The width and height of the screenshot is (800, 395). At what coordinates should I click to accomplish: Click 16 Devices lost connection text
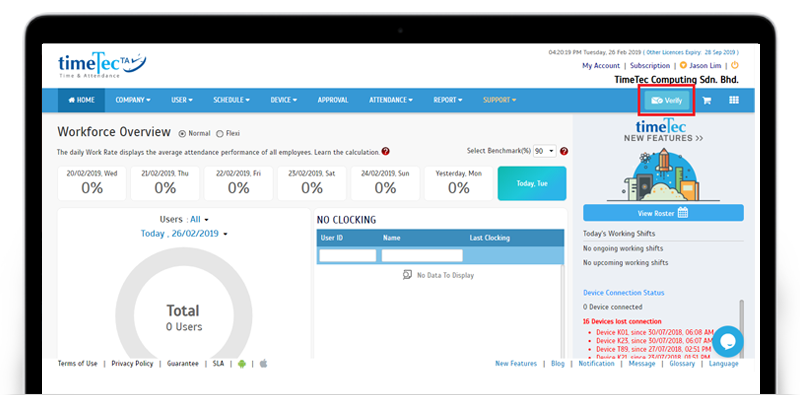coord(622,322)
